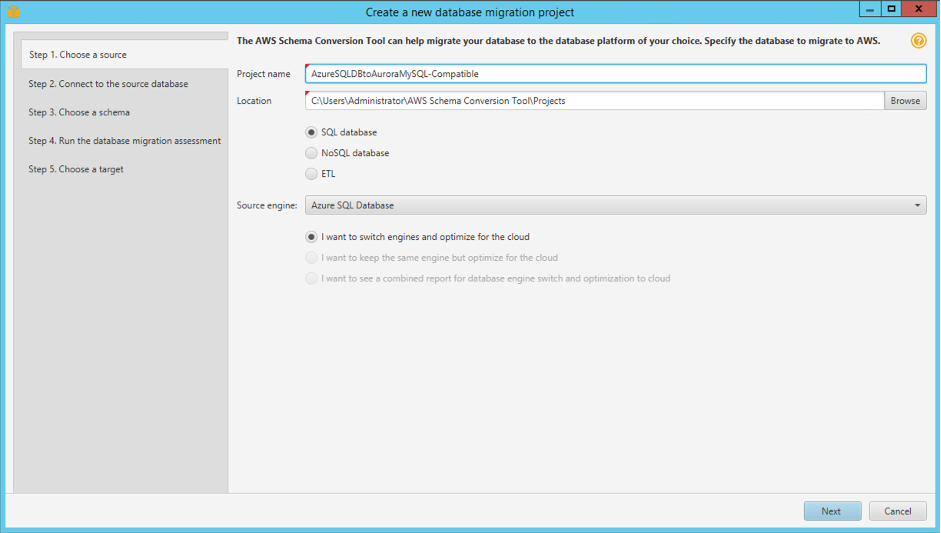Click the Location path input field

coord(594,101)
